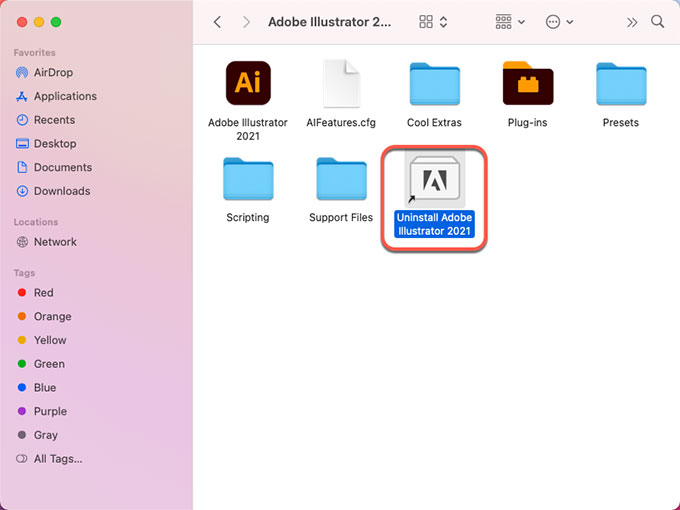Select the Orange tag
Image resolution: width=680 pixels, height=510 pixels.
pyautogui.click(x=44, y=317)
